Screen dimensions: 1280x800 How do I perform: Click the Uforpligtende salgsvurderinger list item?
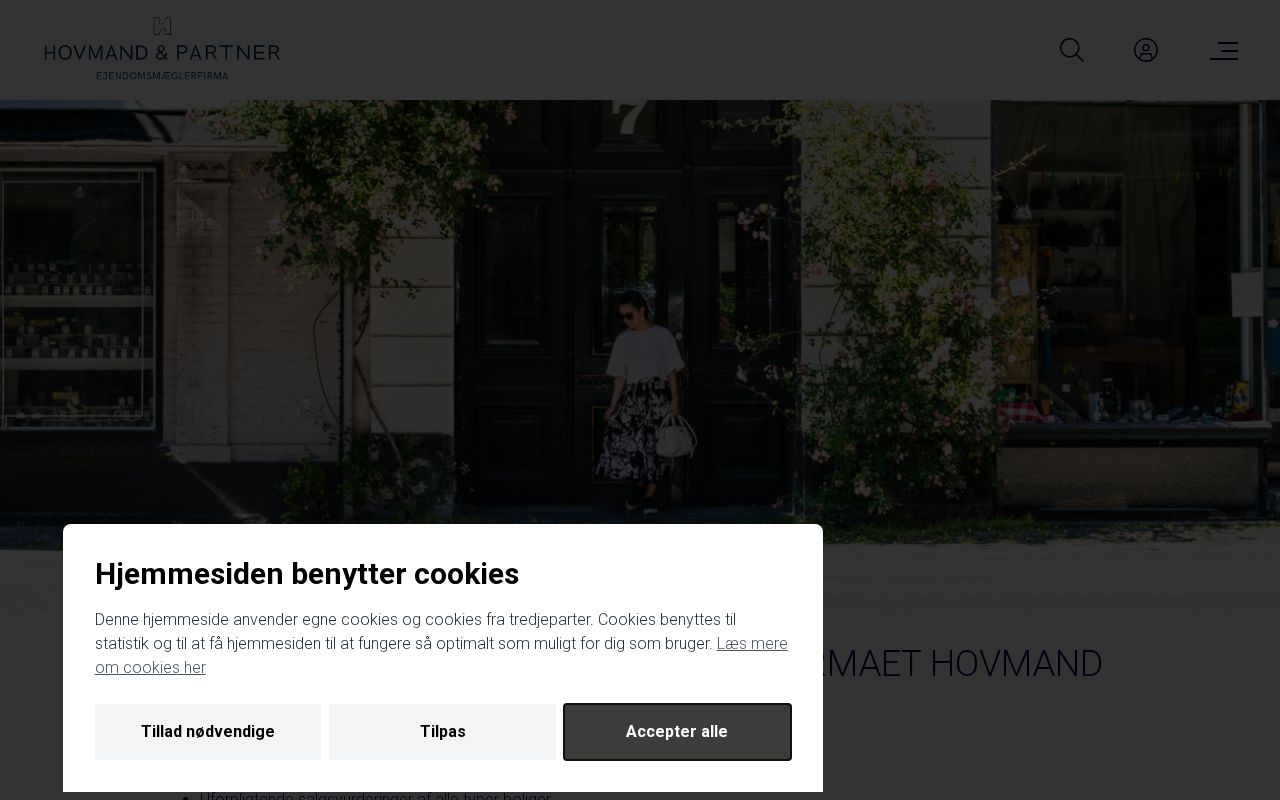coord(375,796)
